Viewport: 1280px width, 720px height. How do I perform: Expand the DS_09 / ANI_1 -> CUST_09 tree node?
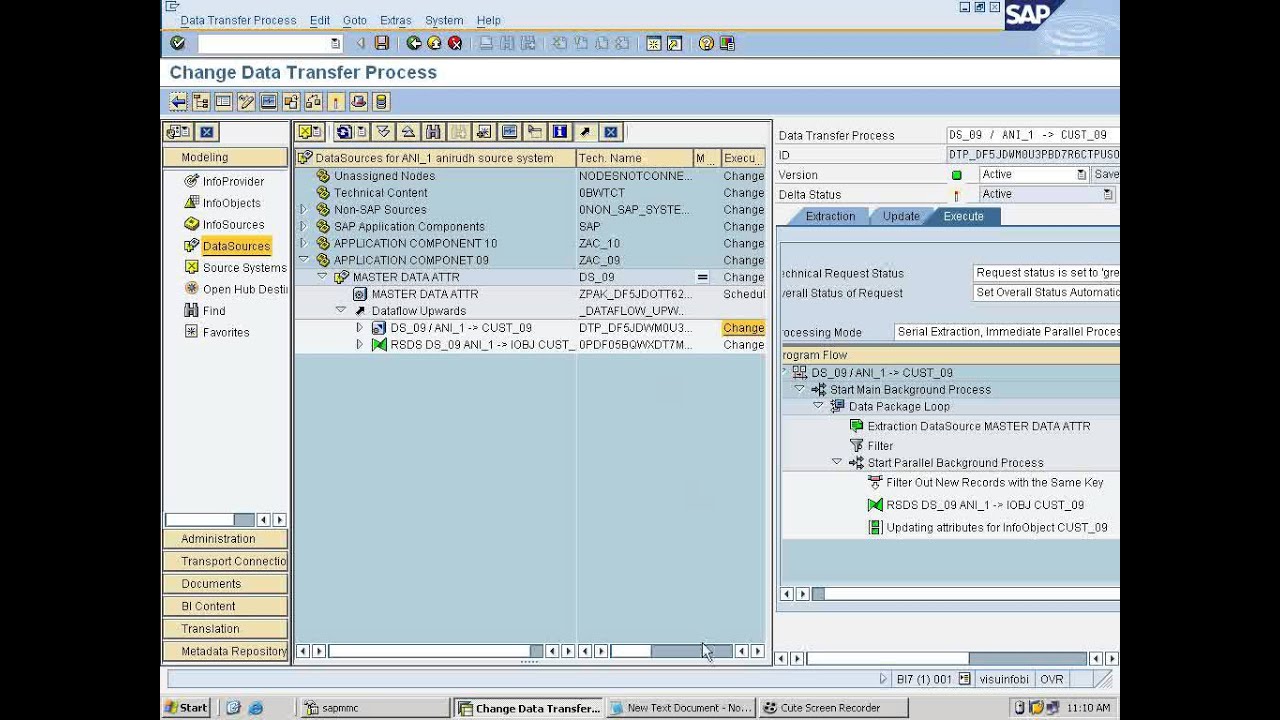(x=359, y=328)
